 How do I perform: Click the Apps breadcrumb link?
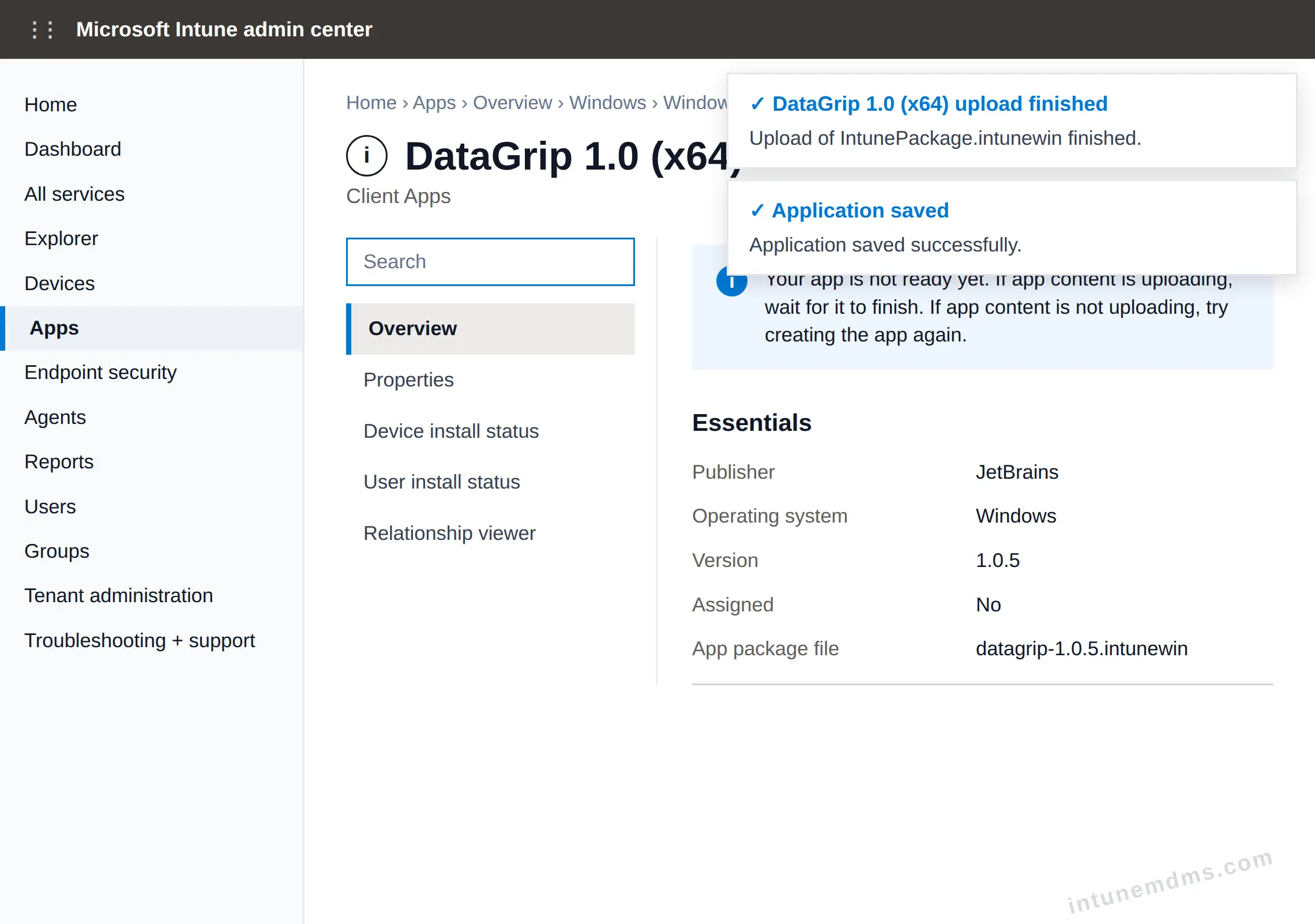(x=434, y=102)
